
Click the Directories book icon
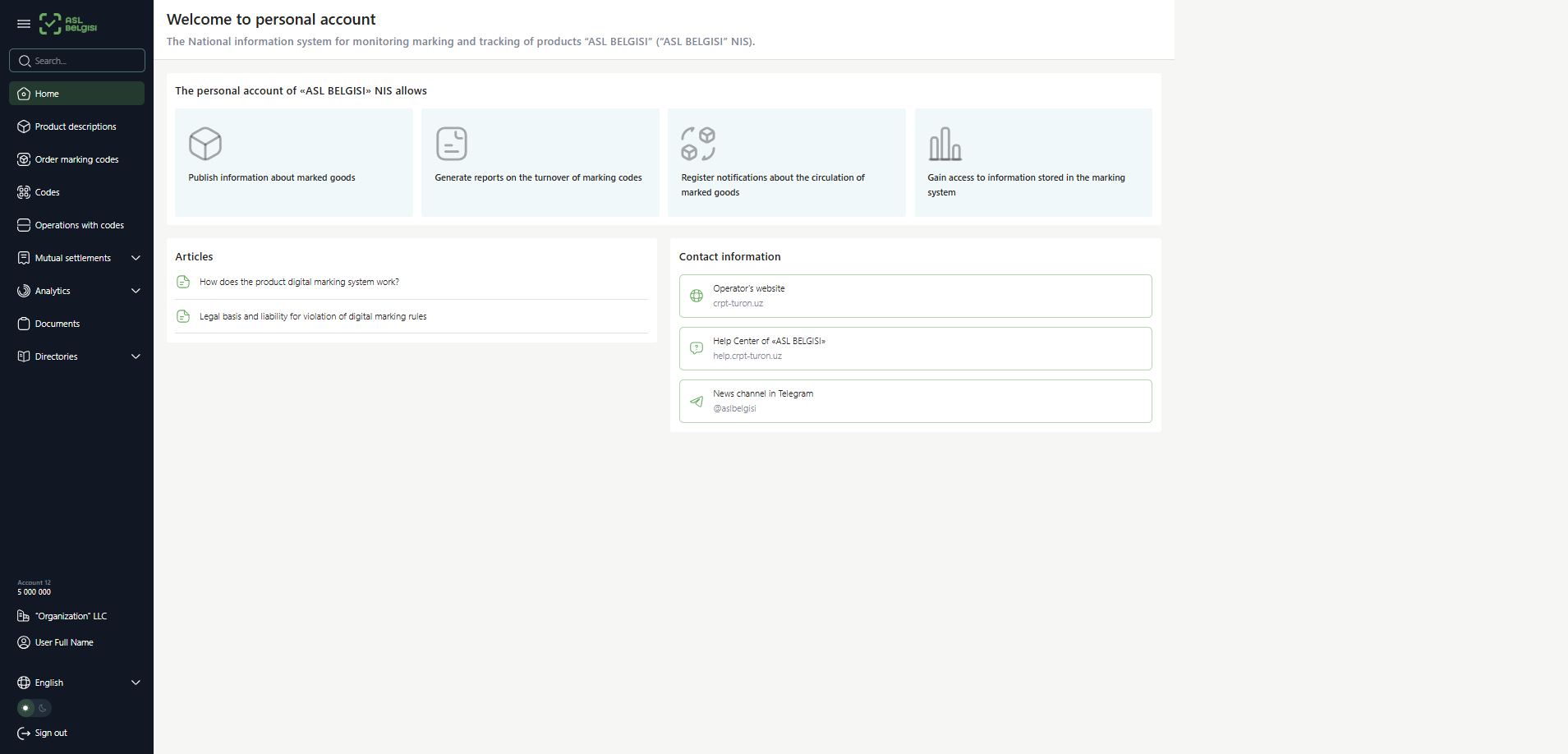coord(24,356)
